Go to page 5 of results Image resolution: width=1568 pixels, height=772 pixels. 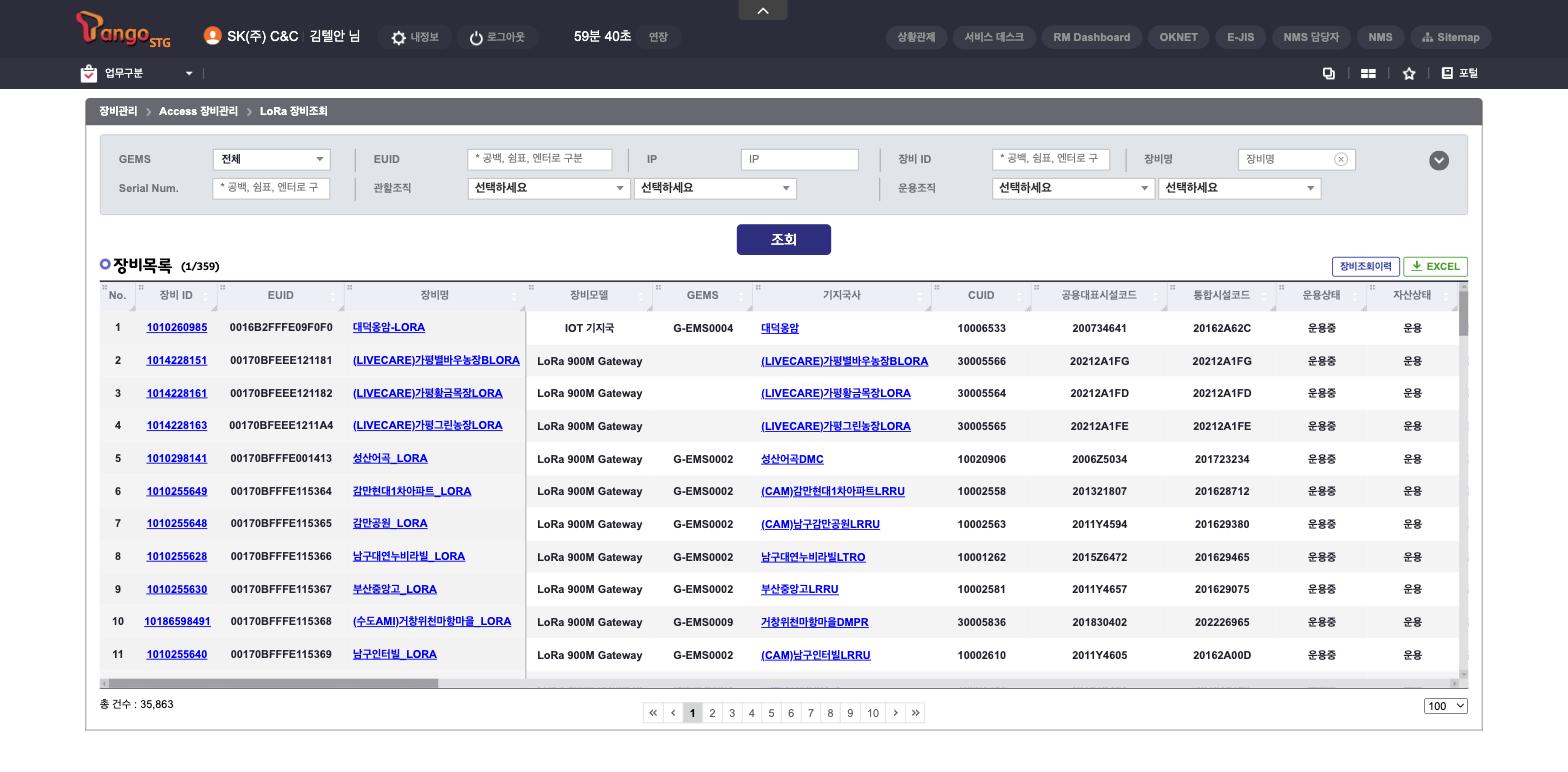(x=771, y=713)
